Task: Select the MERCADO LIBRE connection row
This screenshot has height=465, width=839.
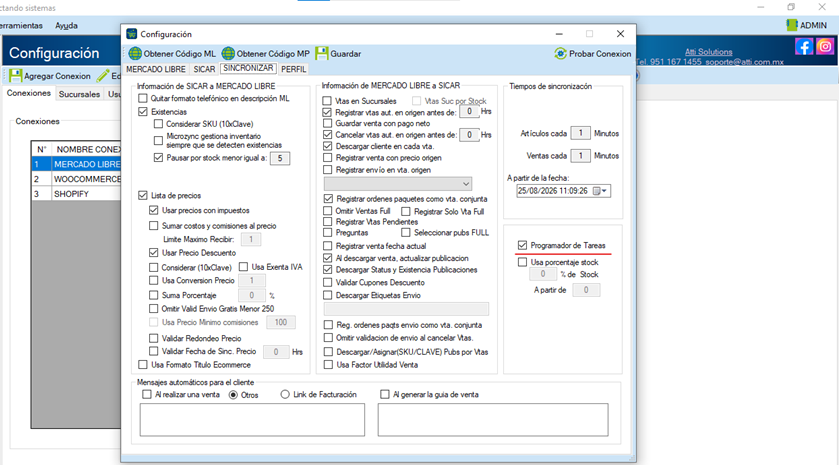Action: 76,164
